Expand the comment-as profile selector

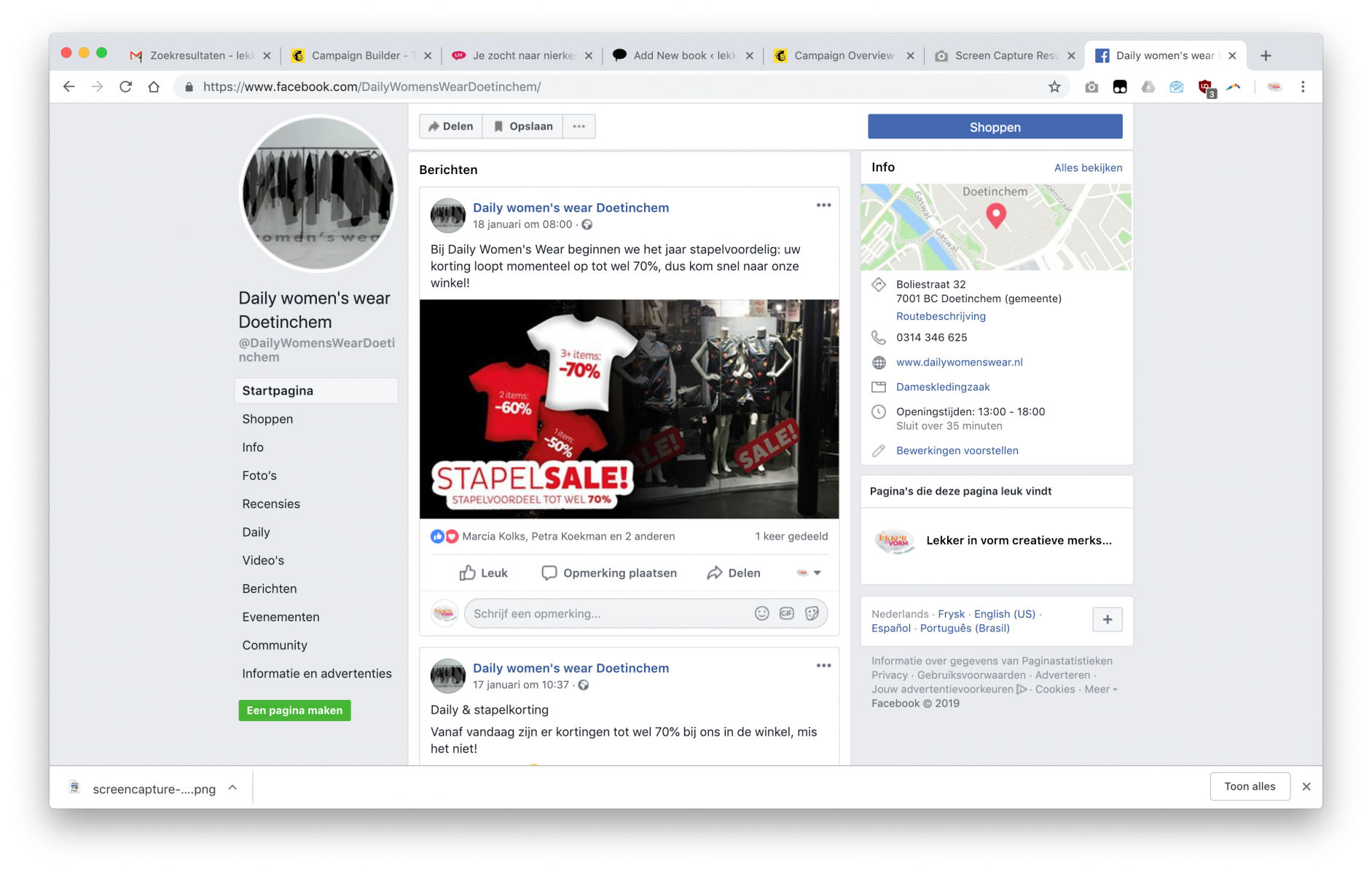[x=809, y=573]
